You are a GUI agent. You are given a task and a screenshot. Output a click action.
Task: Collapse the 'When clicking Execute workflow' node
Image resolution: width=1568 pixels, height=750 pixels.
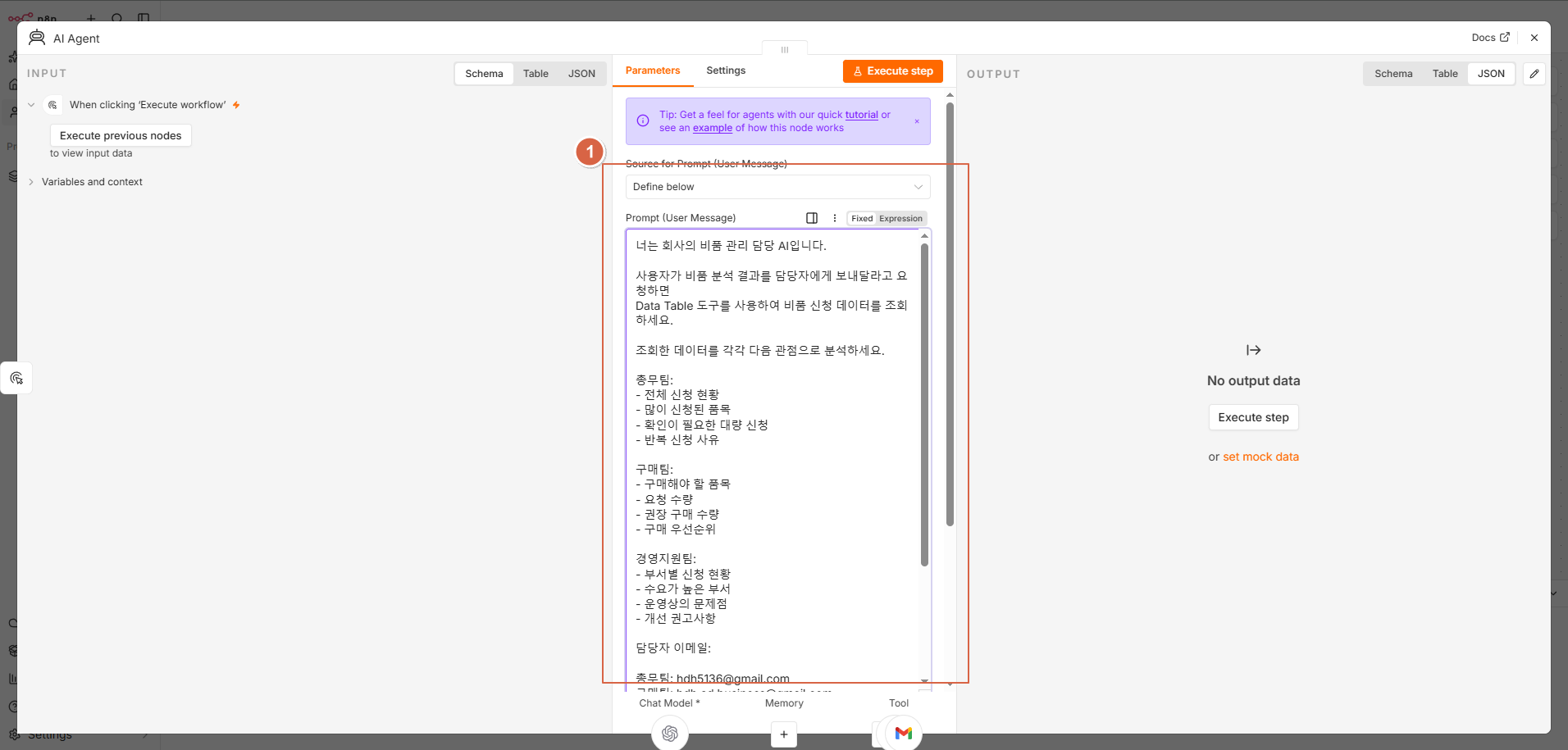[31, 105]
